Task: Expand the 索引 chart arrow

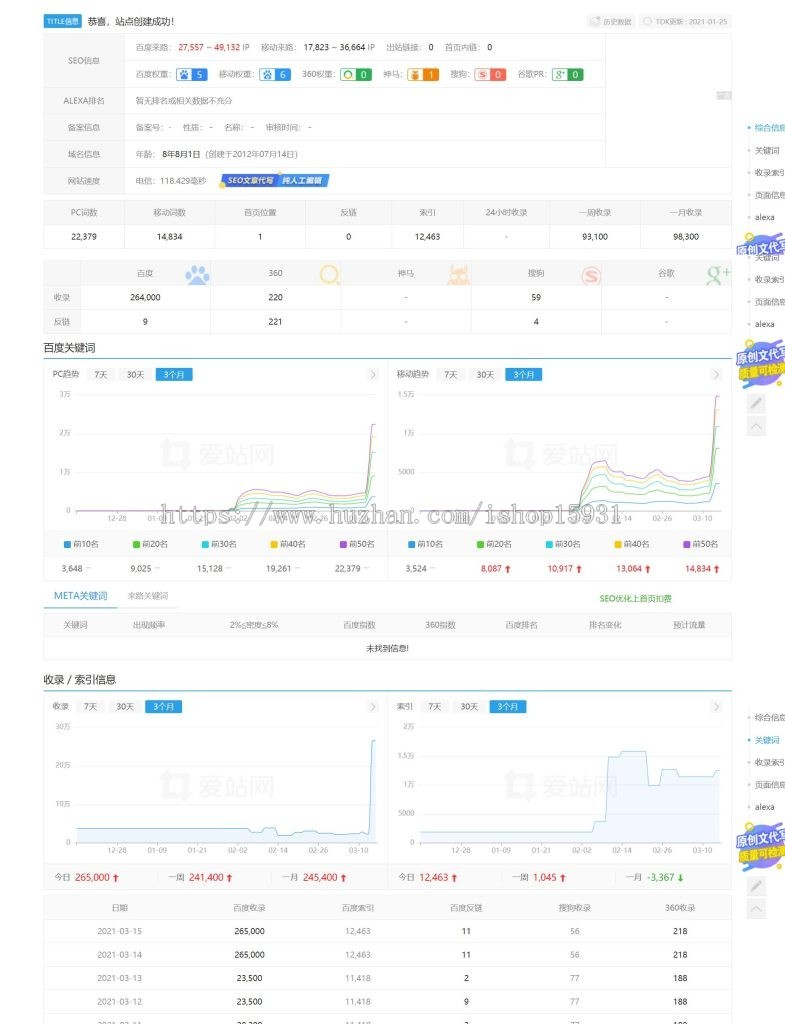Action: click(716, 707)
